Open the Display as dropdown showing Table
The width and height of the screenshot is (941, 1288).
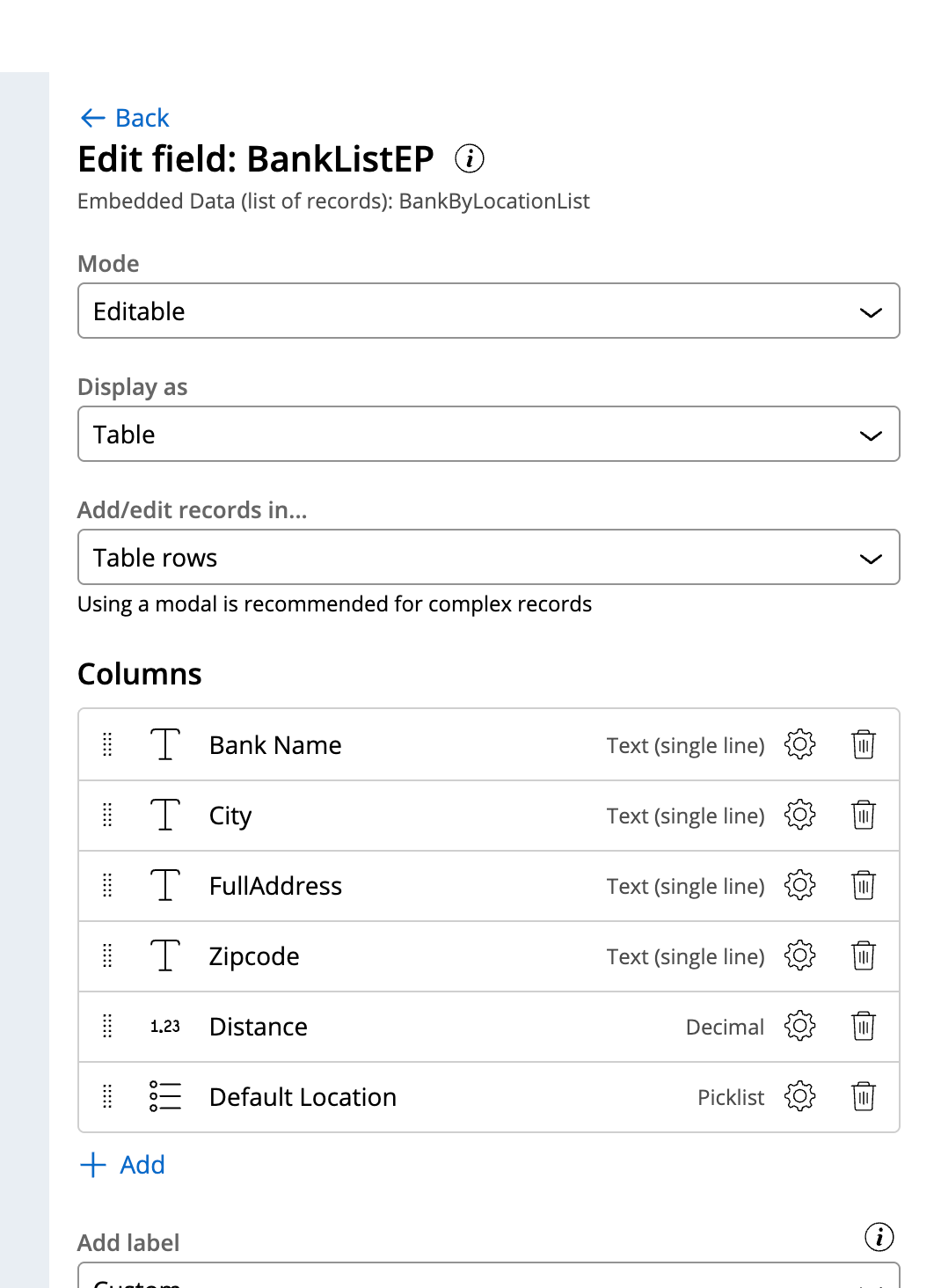coord(489,434)
